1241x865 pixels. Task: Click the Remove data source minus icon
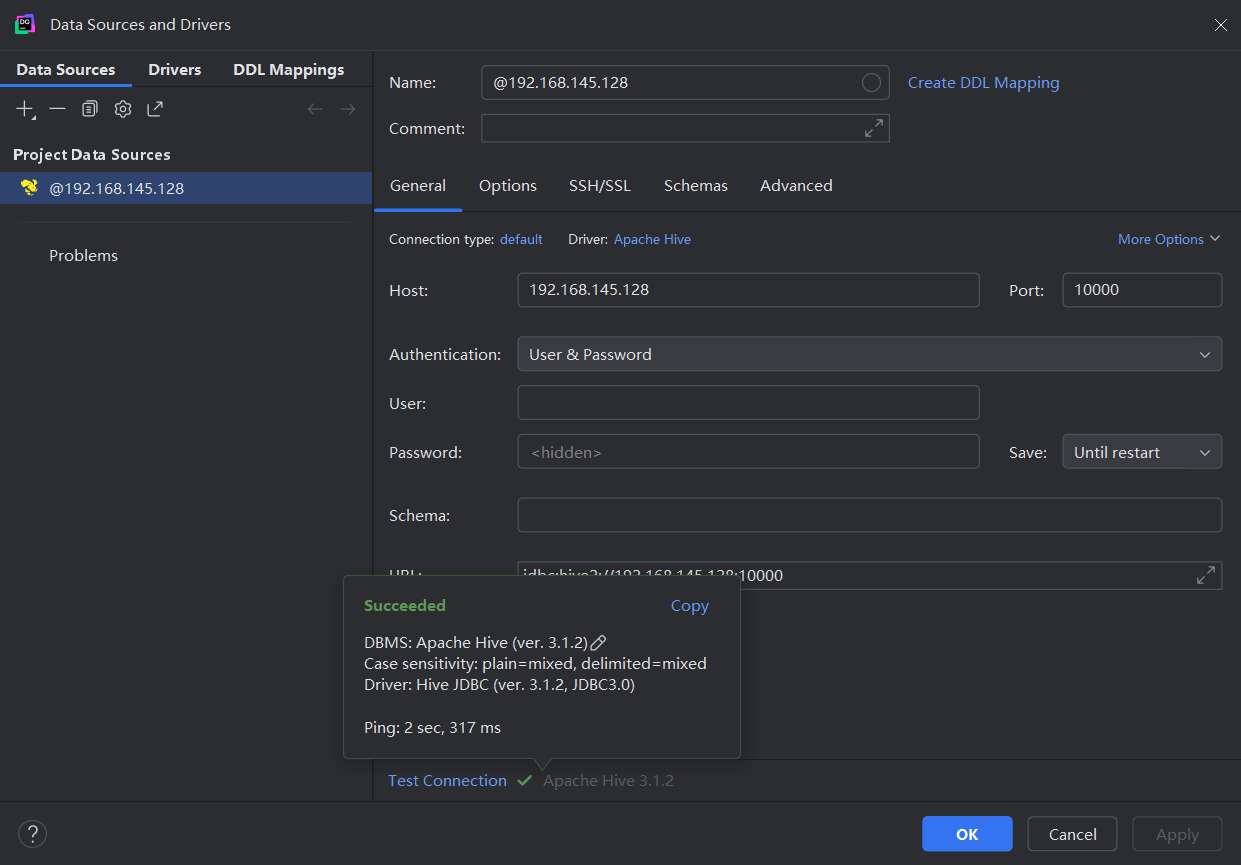pyautogui.click(x=57, y=108)
